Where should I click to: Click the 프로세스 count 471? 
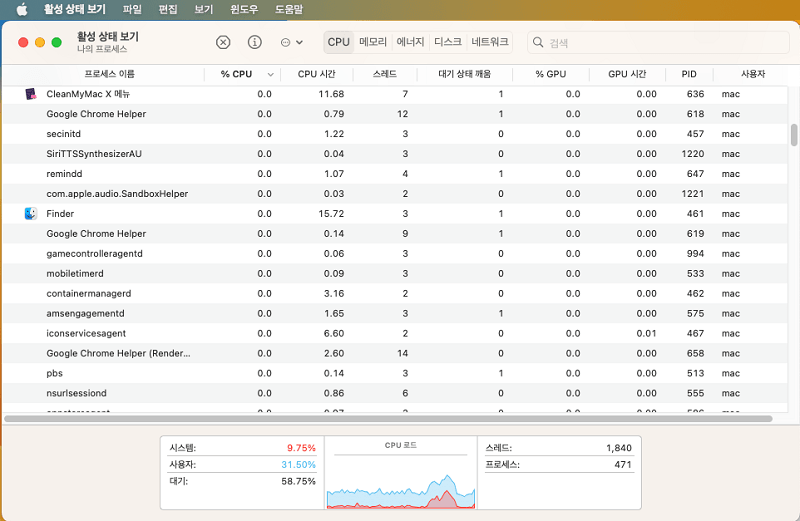coord(623,465)
